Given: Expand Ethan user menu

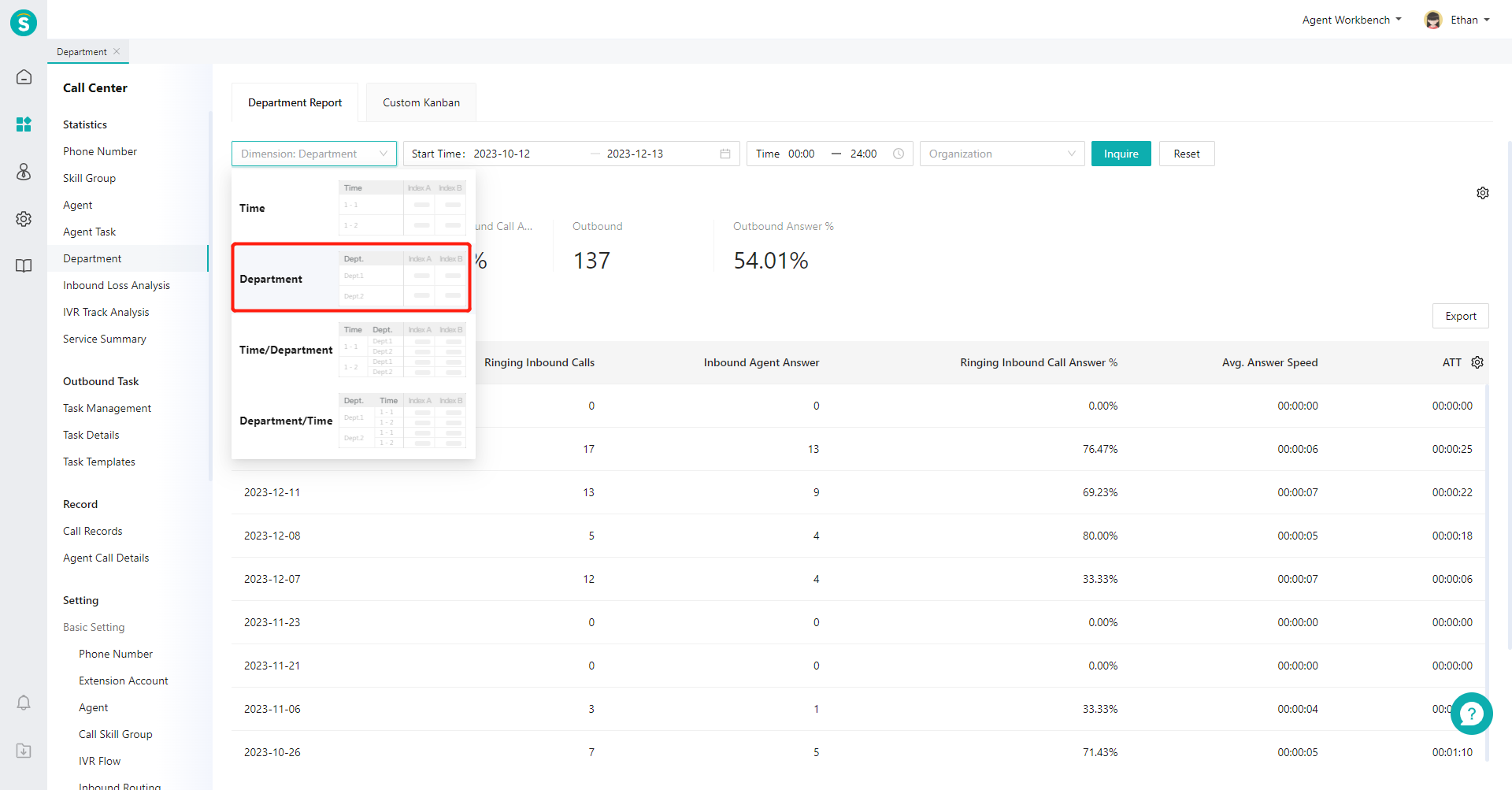Looking at the screenshot, I should point(1469,20).
